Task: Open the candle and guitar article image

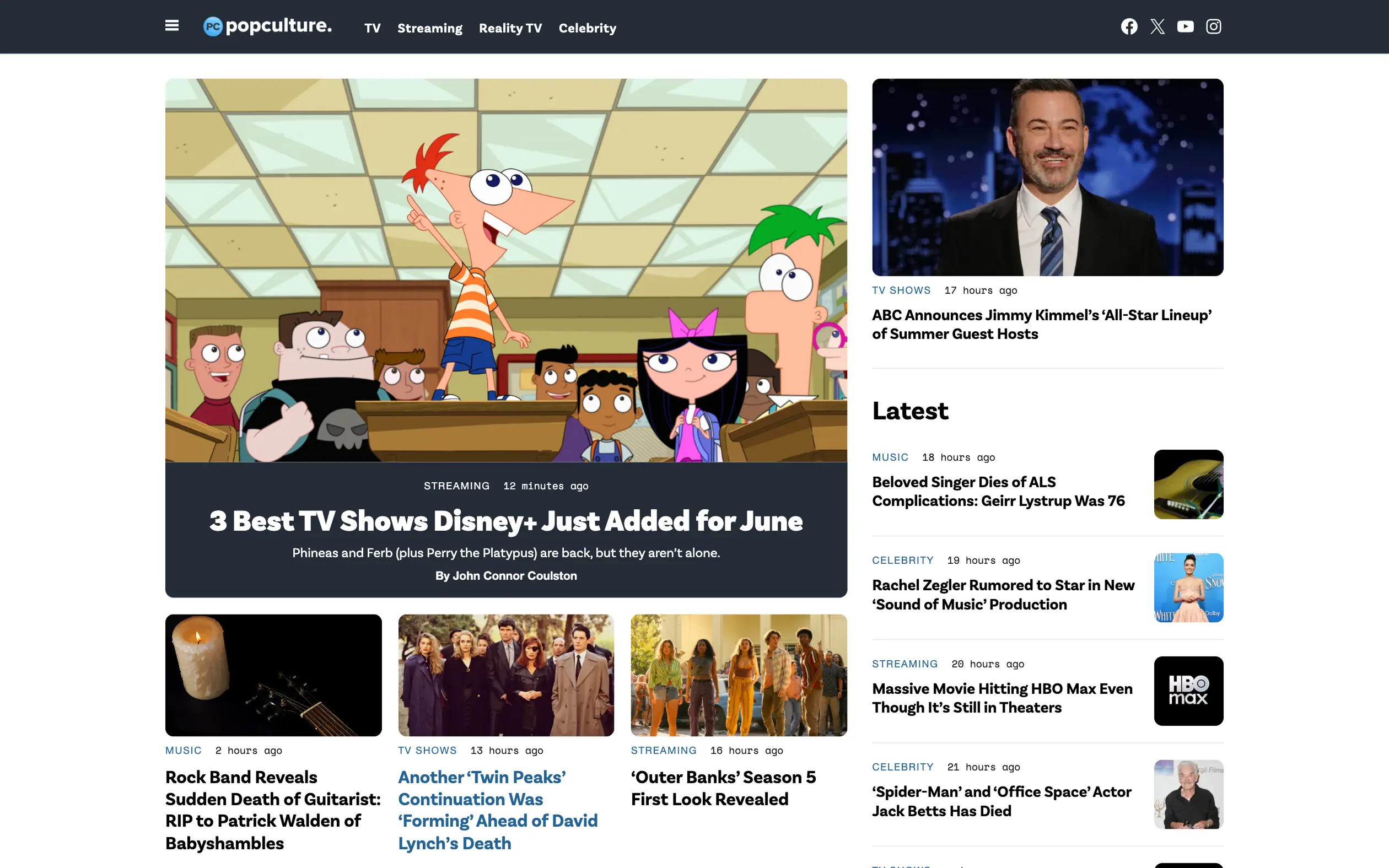Action: pos(273,675)
